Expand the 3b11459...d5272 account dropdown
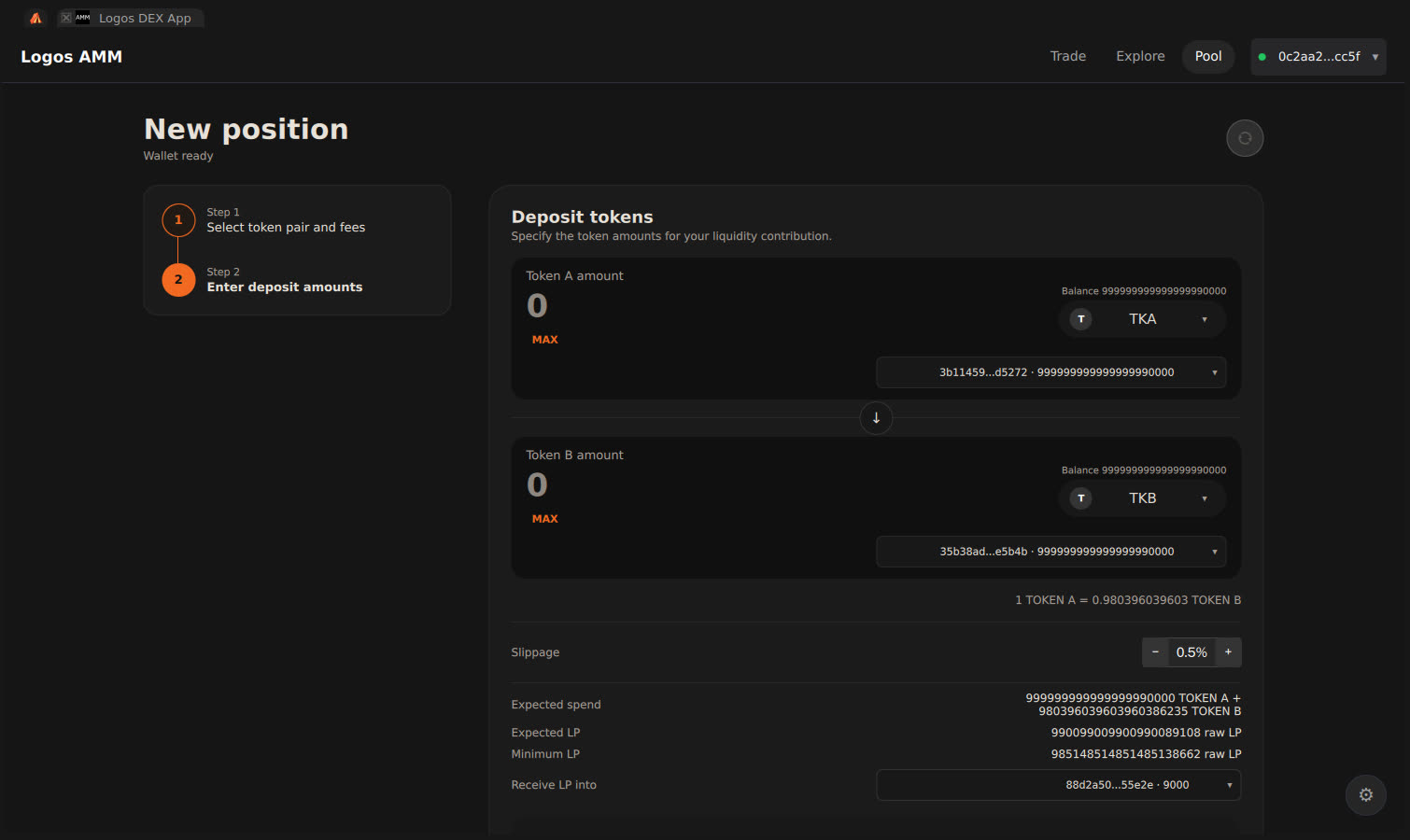The width and height of the screenshot is (1410, 840). [x=1051, y=372]
